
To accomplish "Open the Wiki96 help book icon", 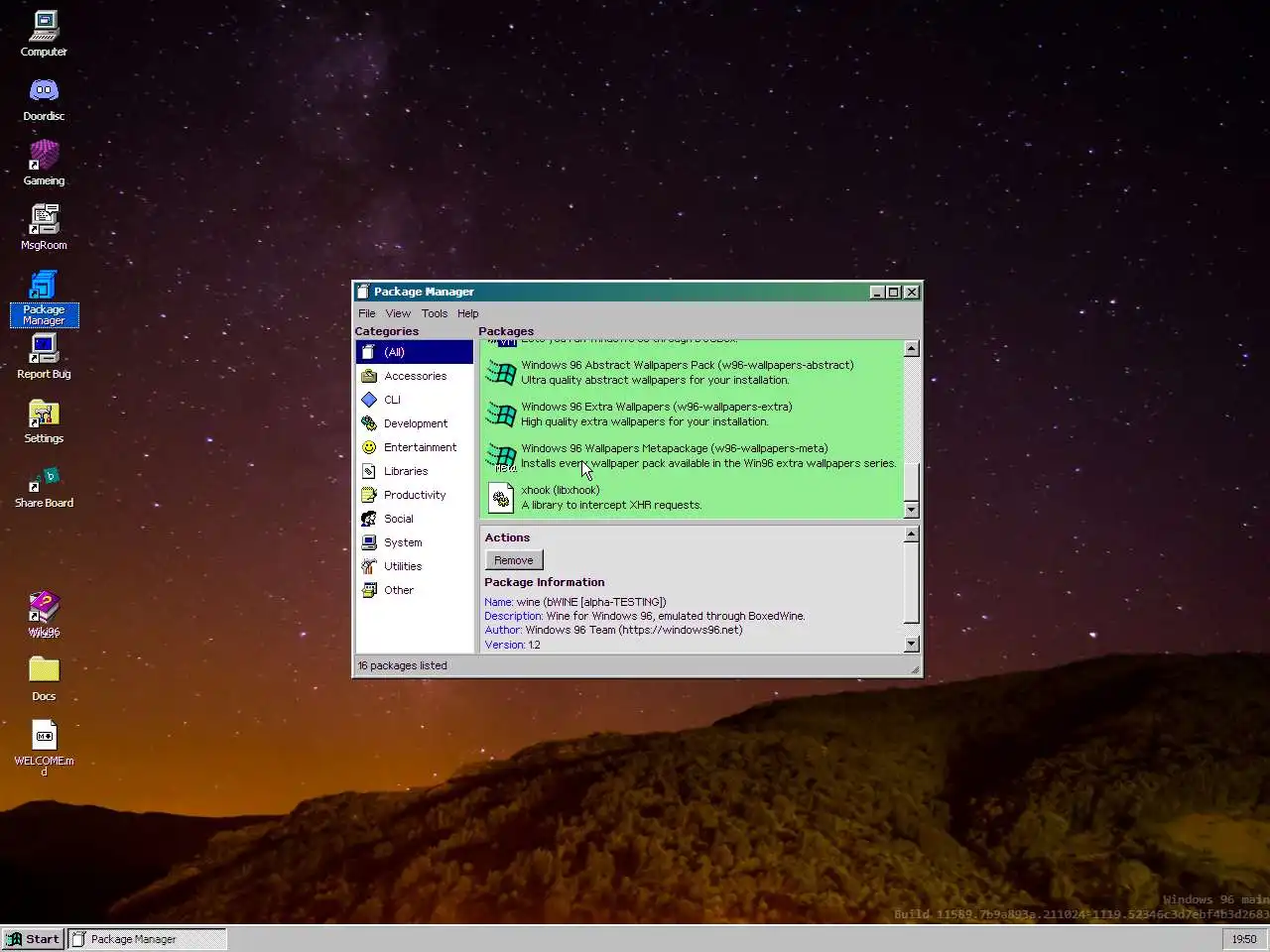I will point(44,614).
